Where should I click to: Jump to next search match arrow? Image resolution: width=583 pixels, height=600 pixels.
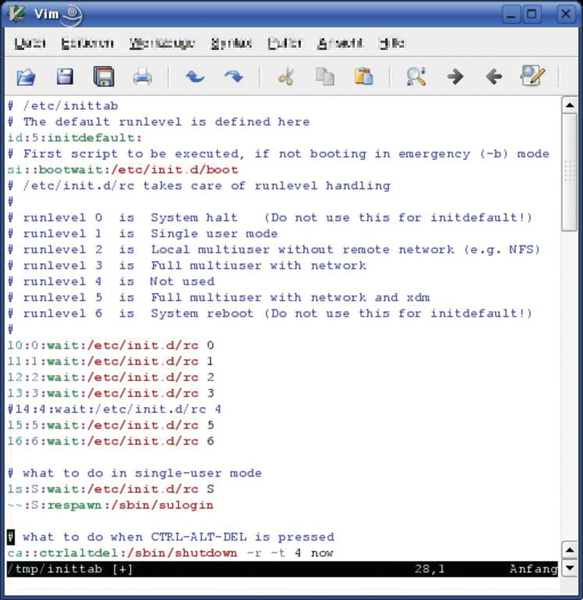pos(455,77)
